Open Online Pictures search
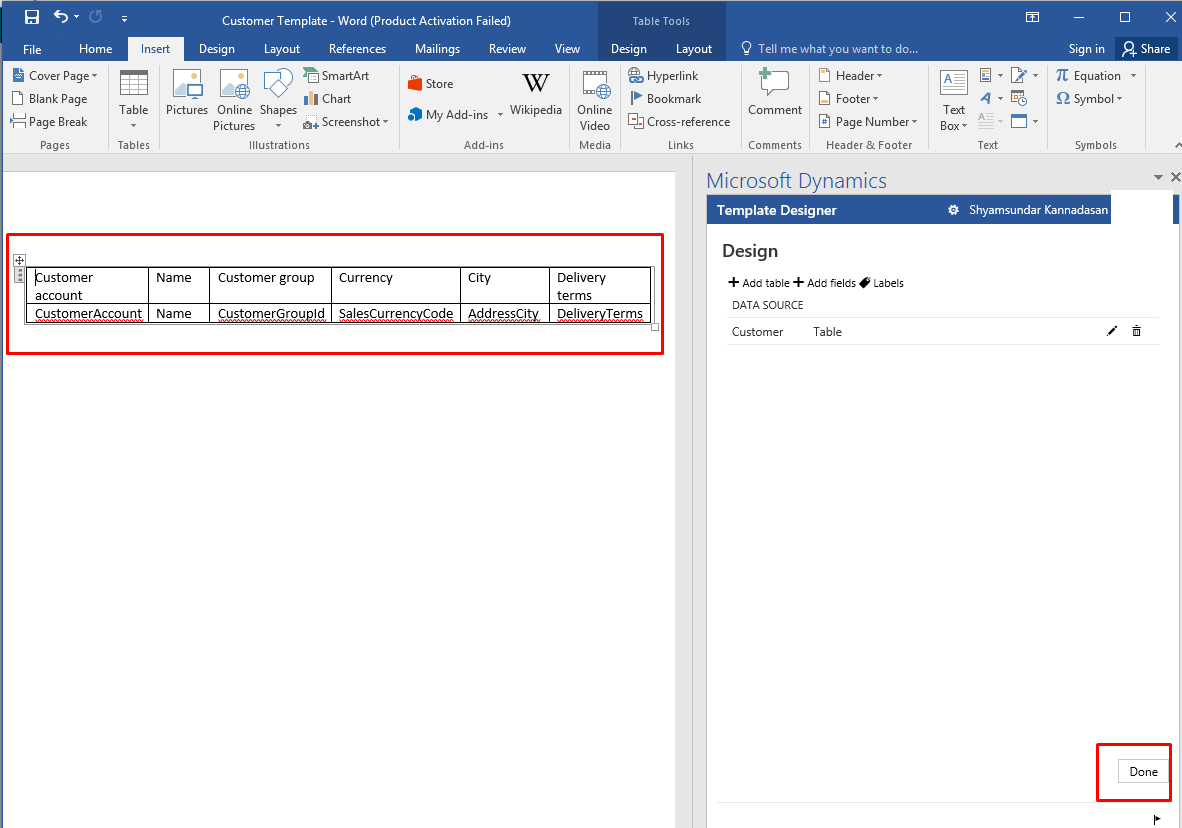1182x828 pixels. [234, 101]
